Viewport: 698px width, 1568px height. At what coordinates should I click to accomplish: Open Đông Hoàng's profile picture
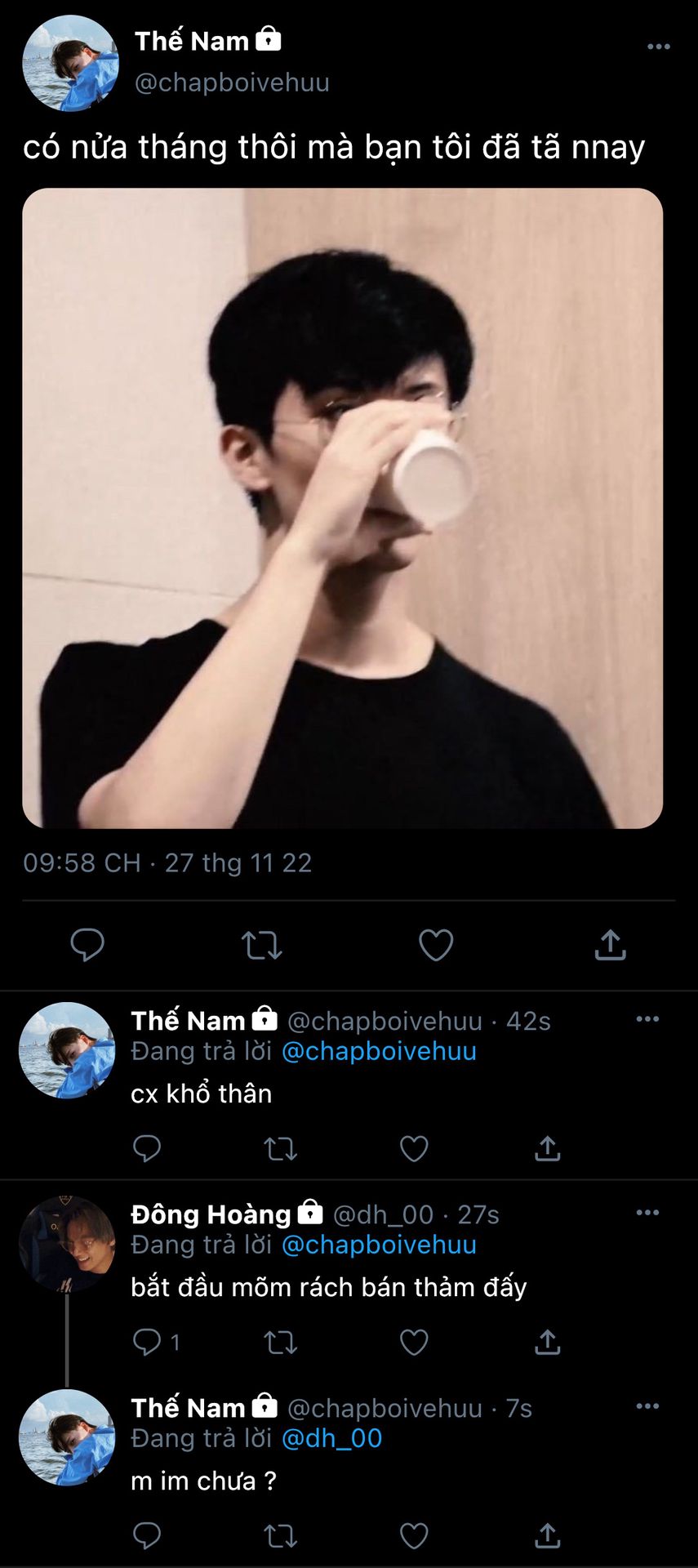point(67,1244)
